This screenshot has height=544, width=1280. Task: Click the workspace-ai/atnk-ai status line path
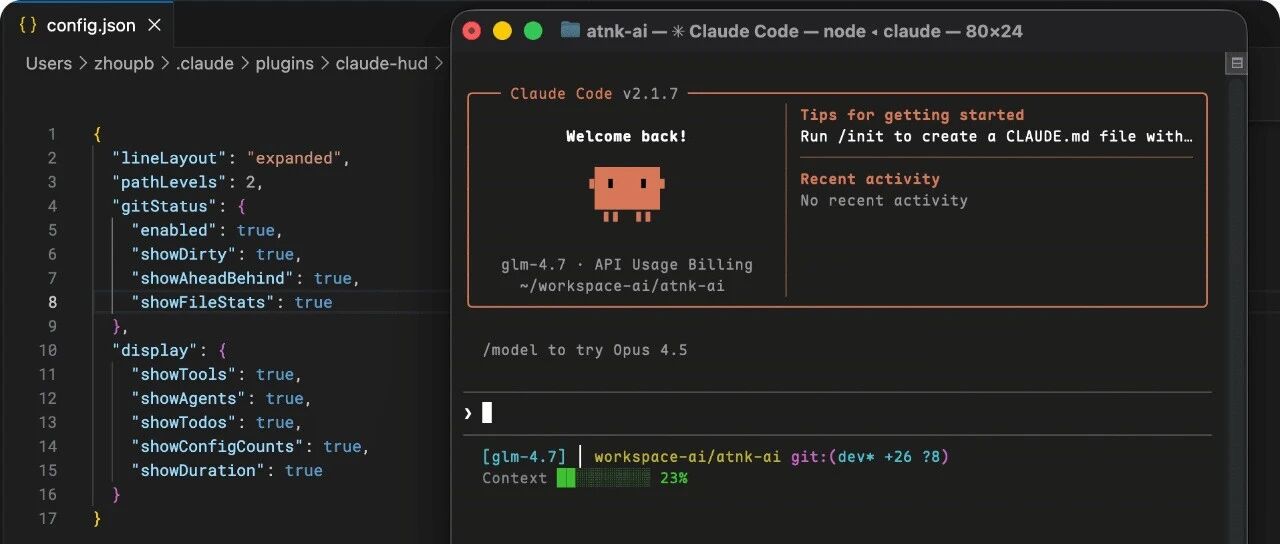687,457
